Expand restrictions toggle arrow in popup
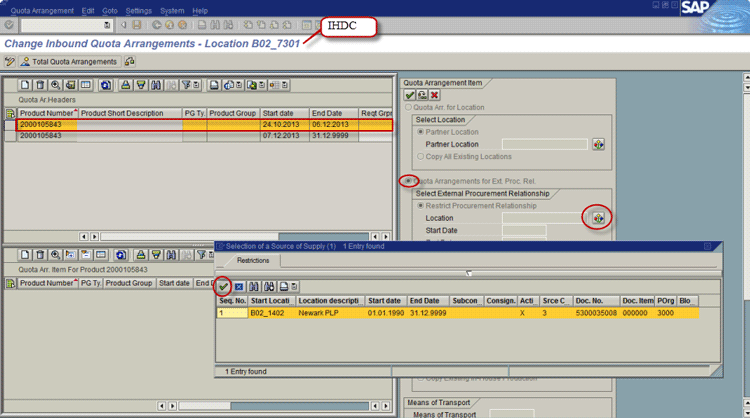 click(469, 273)
